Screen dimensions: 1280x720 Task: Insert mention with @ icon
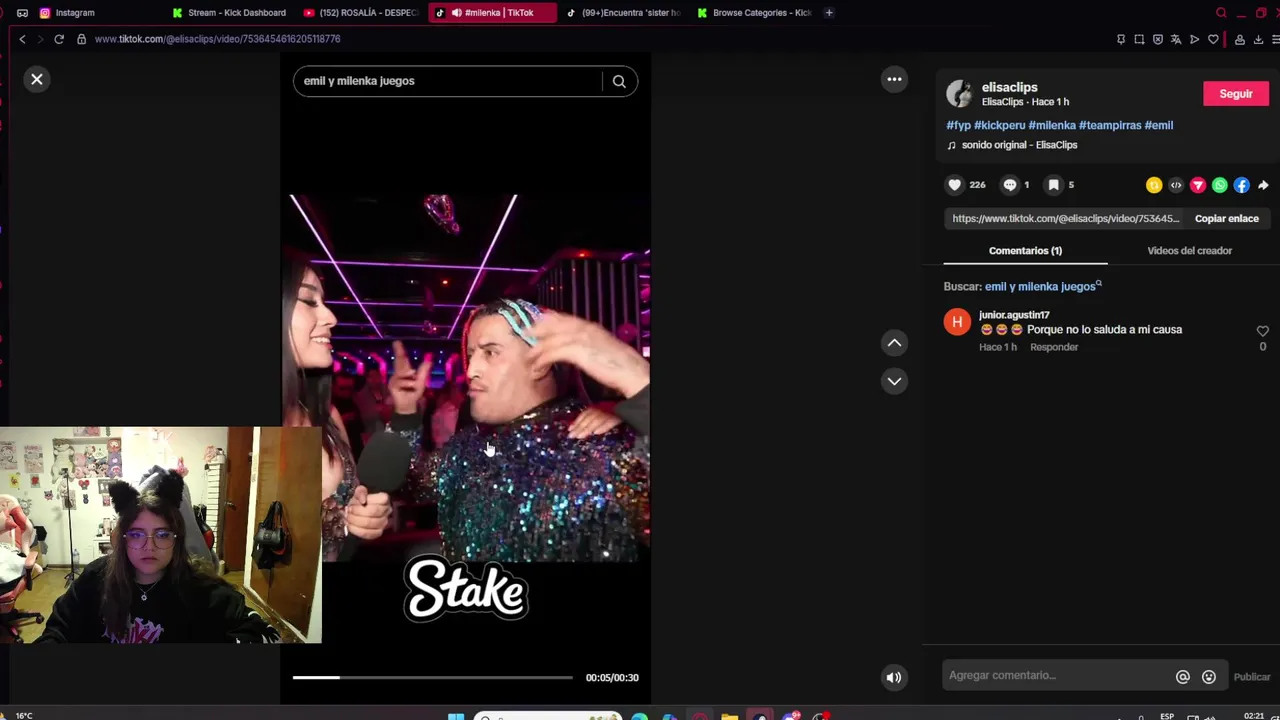[x=1182, y=677]
